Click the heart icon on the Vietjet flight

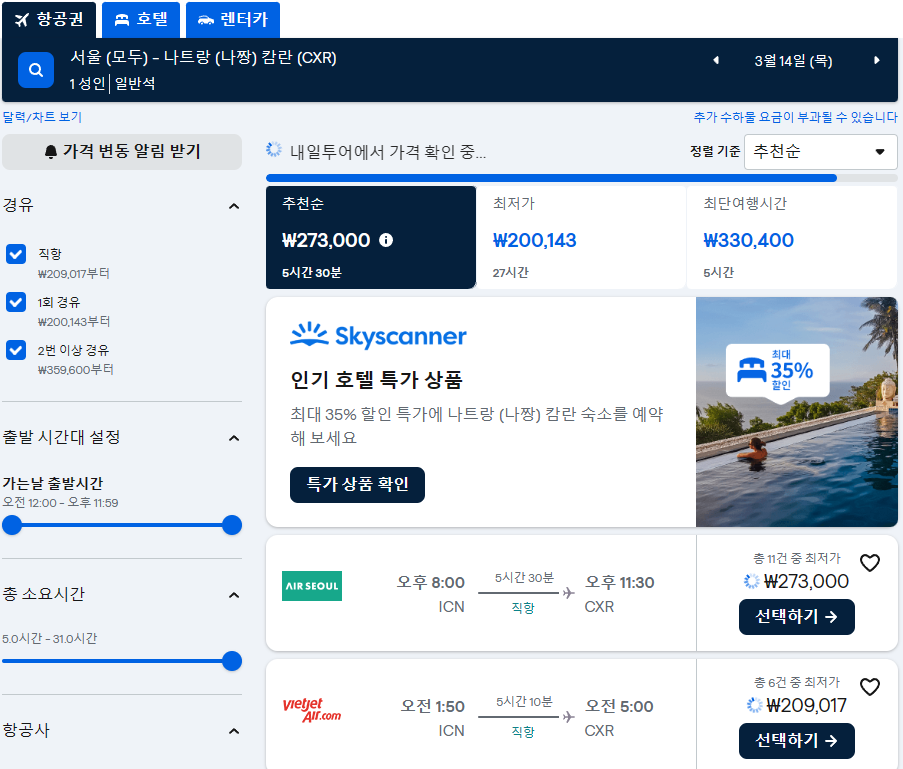click(x=869, y=687)
